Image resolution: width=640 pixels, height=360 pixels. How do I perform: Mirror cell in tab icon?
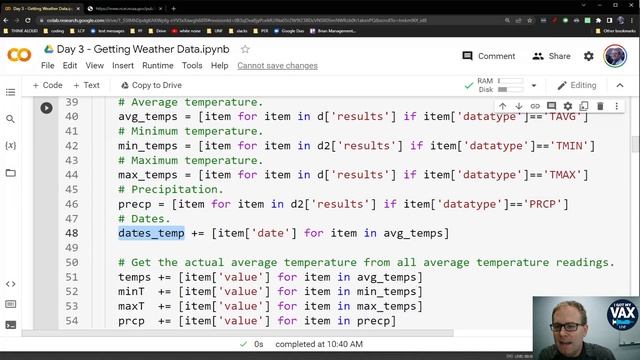click(x=584, y=106)
